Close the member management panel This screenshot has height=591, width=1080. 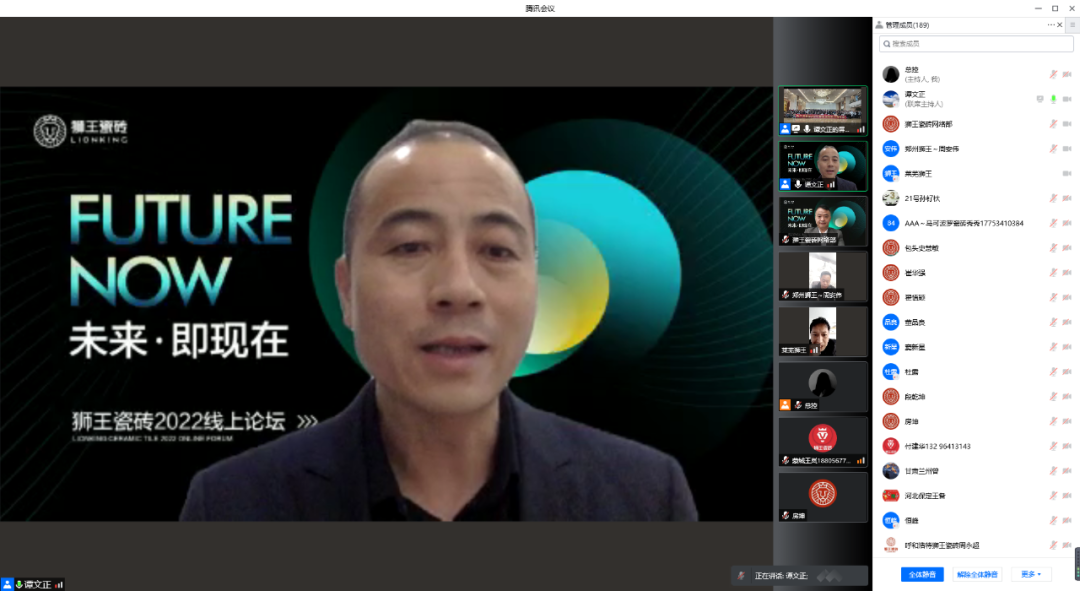[1059, 25]
